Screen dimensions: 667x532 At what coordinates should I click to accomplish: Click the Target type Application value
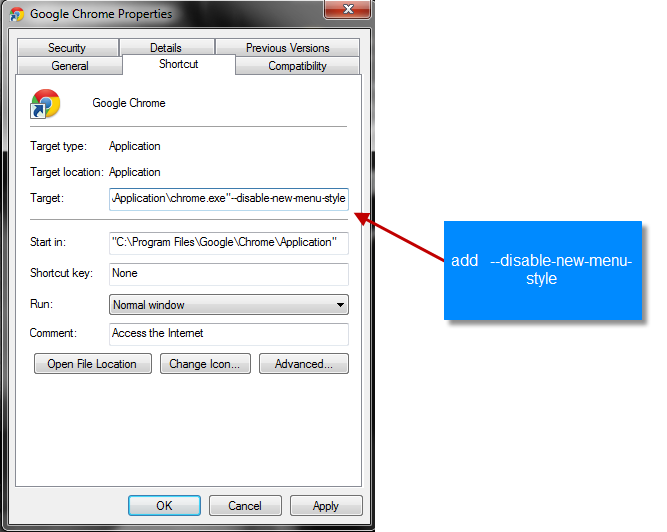click(x=134, y=146)
